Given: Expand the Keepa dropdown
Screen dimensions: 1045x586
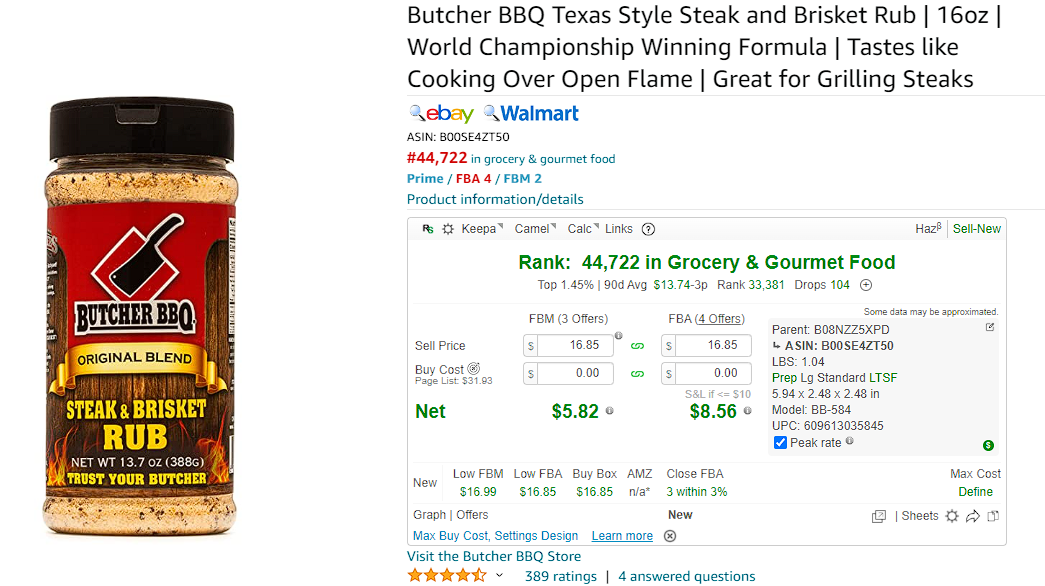Looking at the screenshot, I should (x=483, y=229).
